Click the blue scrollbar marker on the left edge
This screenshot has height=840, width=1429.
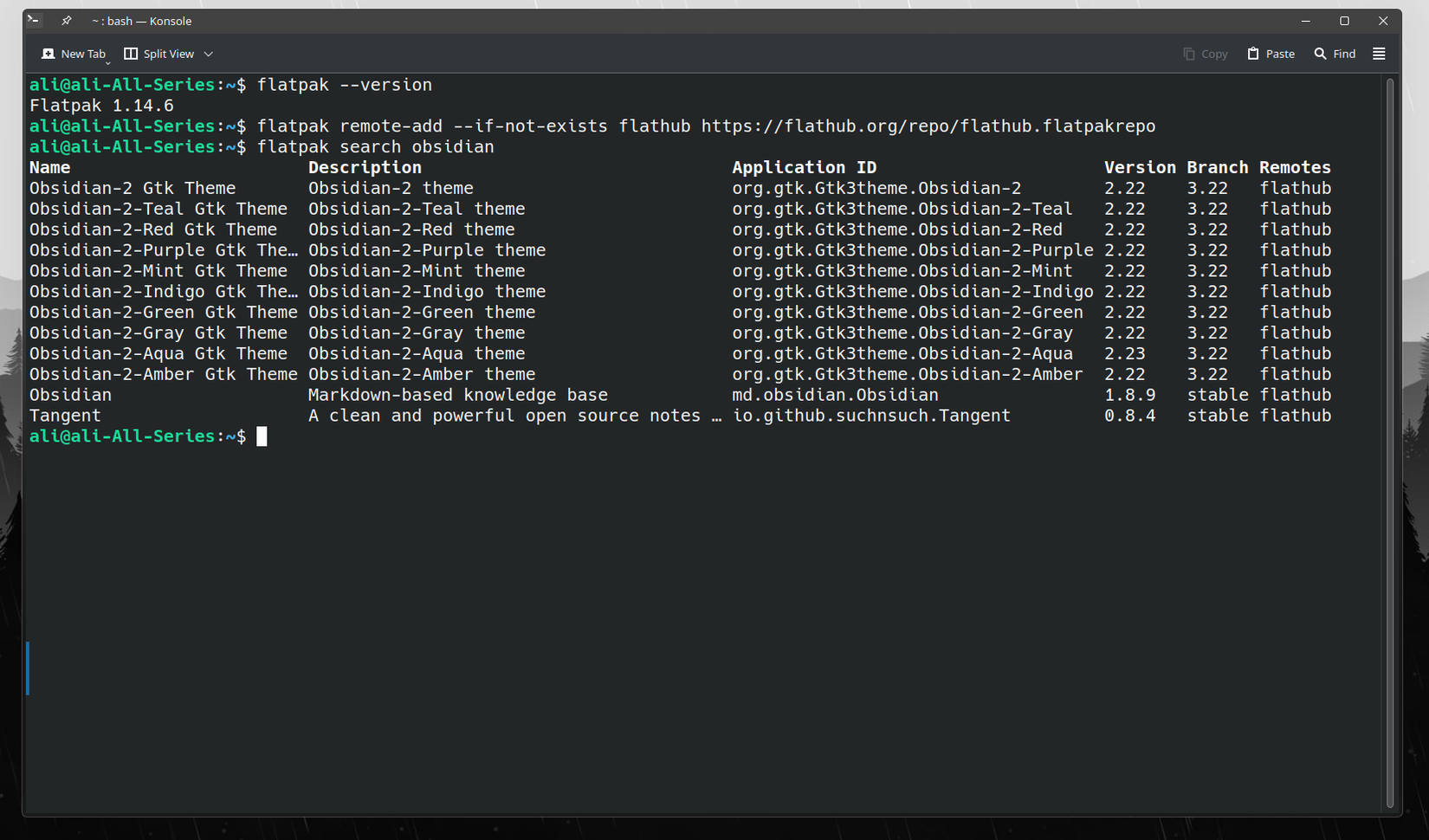click(27, 666)
